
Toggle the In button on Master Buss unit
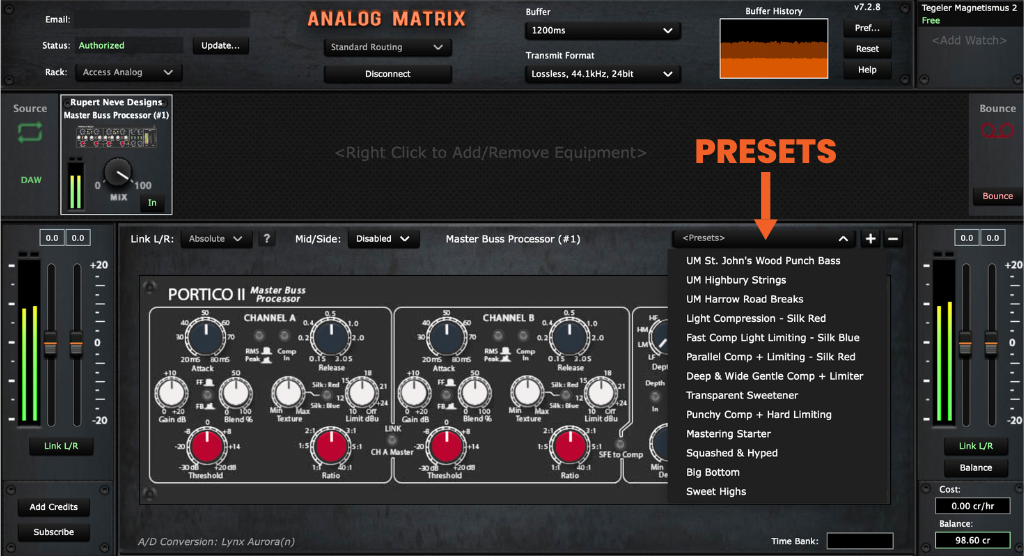(152, 203)
